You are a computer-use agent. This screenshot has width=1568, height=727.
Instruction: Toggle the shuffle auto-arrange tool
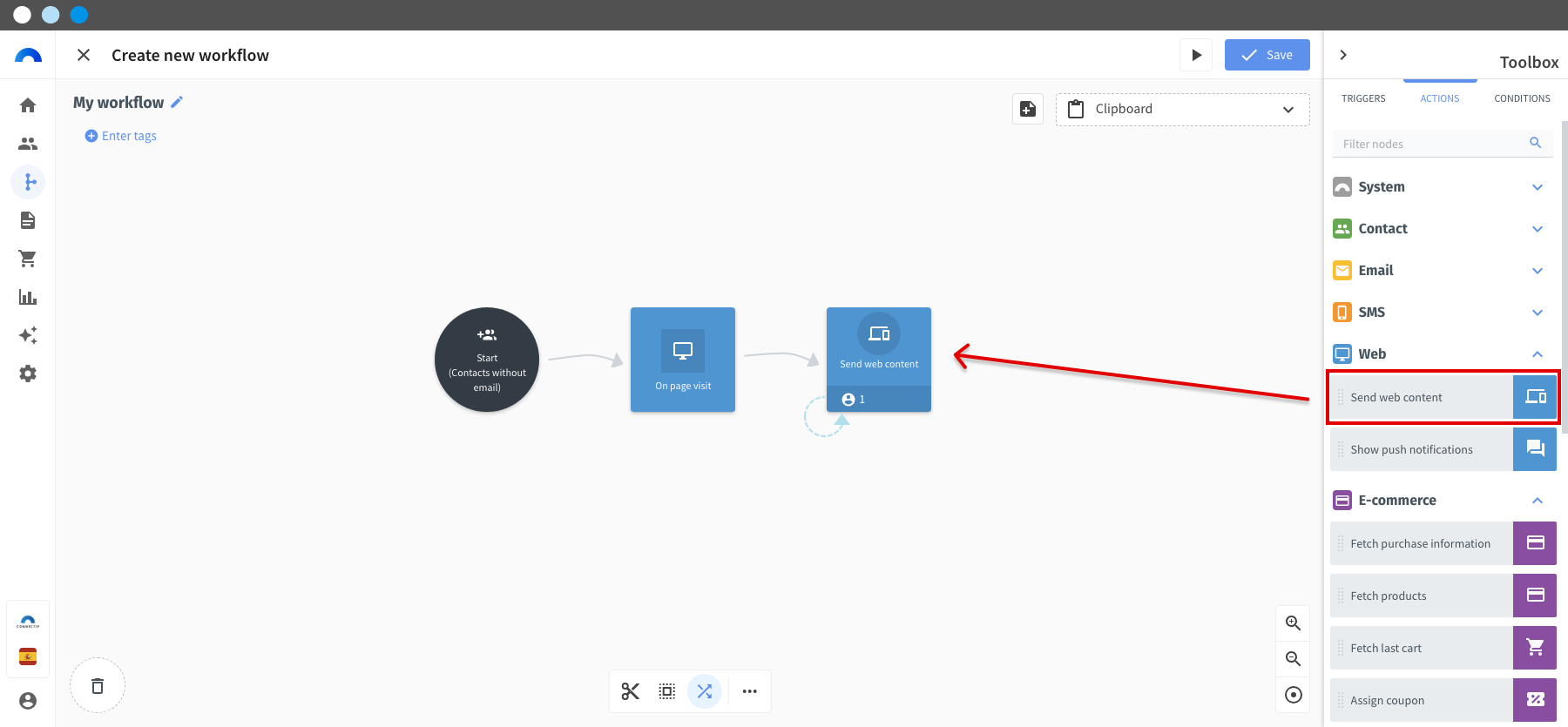pos(705,691)
